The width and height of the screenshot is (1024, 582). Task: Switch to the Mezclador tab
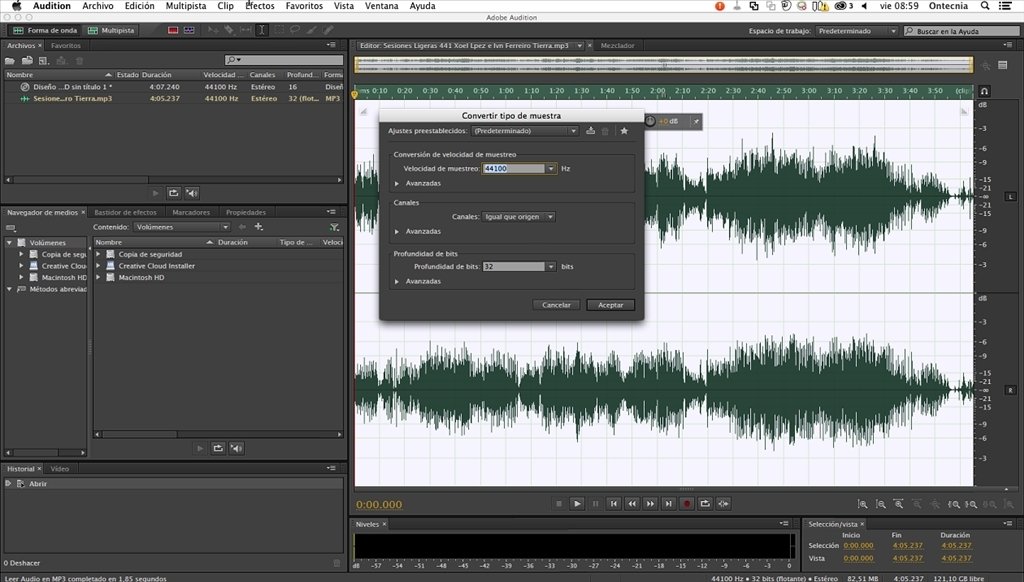(617, 46)
